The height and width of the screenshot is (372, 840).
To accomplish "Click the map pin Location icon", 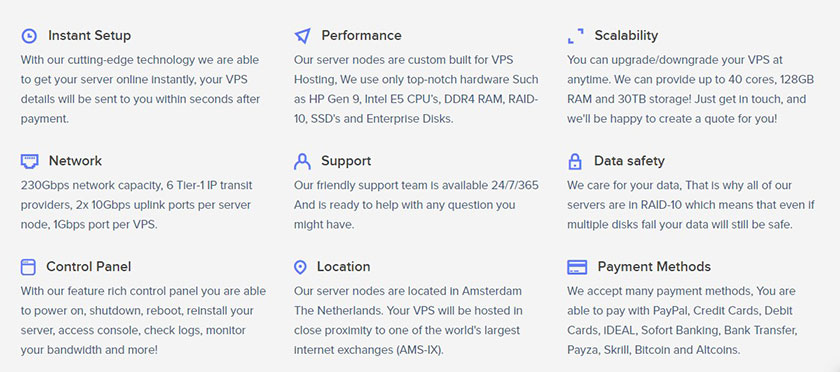I will coord(301,267).
